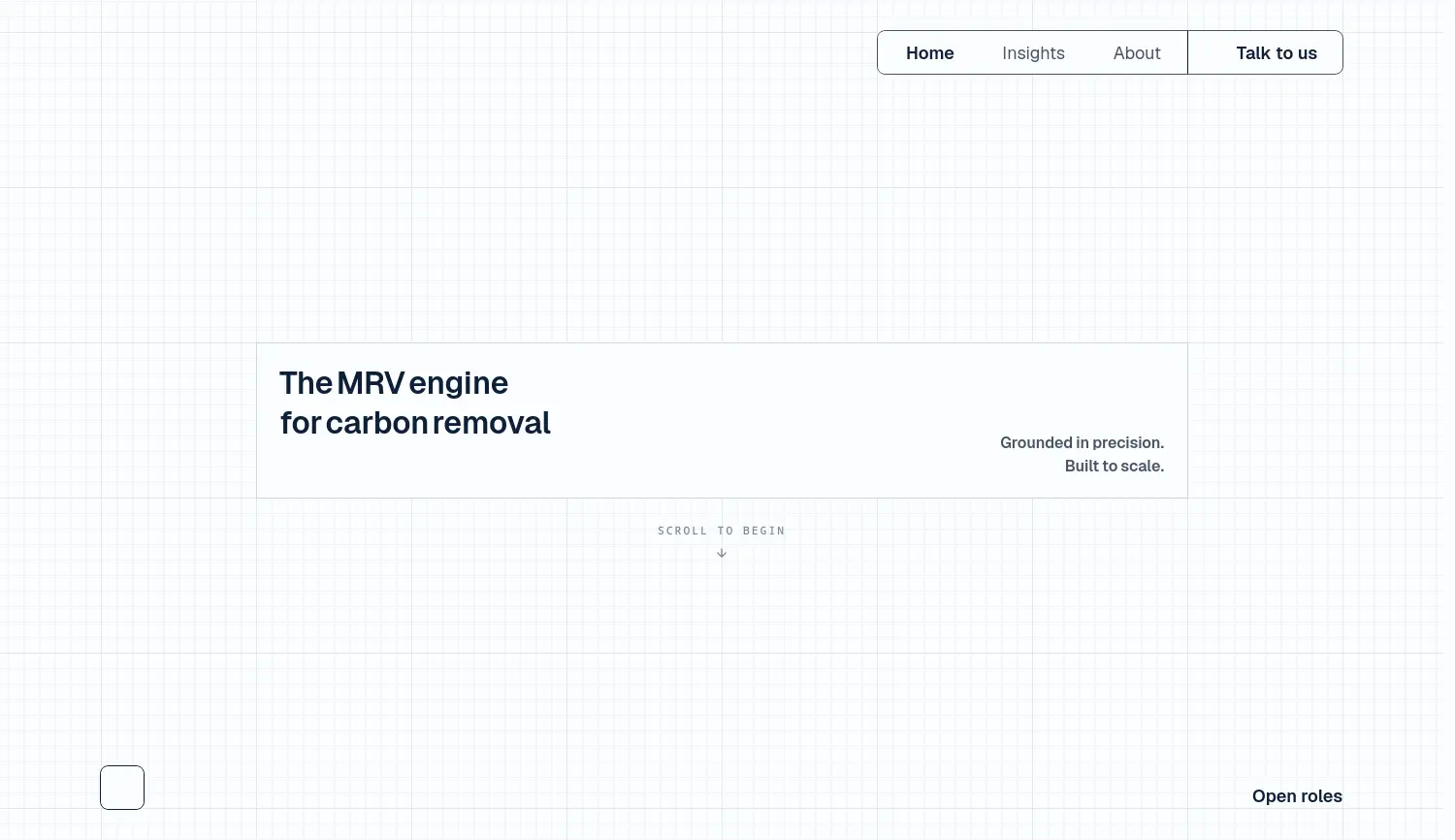Click the Talk to us button
Image resolution: width=1455 pixels, height=840 pixels.
[1265, 52]
